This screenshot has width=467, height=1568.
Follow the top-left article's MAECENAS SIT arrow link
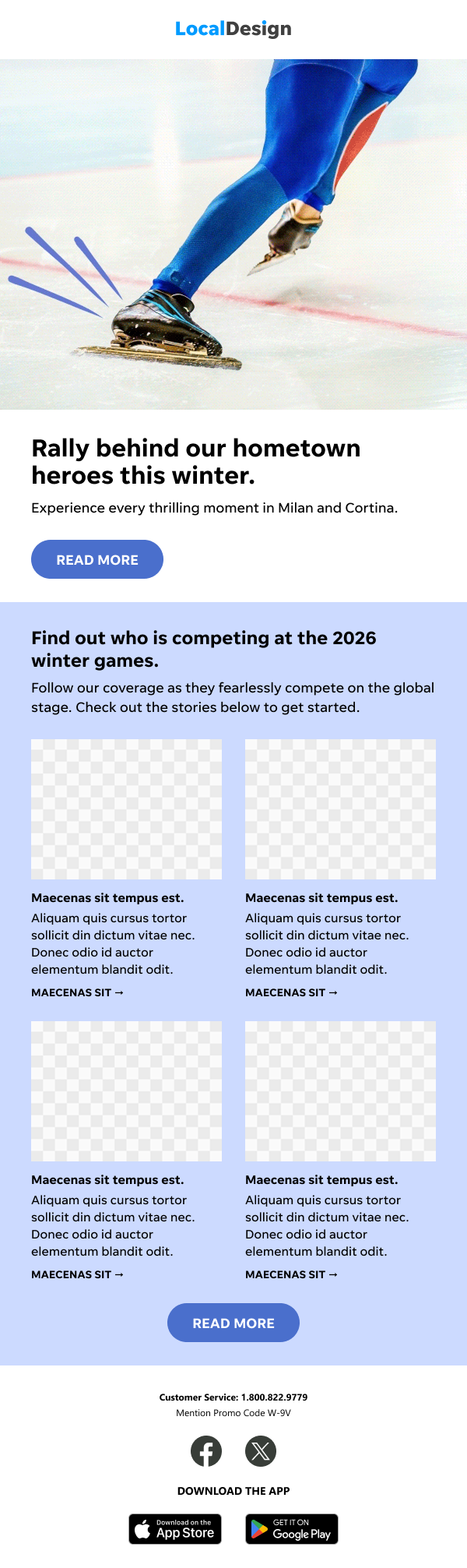point(77,992)
